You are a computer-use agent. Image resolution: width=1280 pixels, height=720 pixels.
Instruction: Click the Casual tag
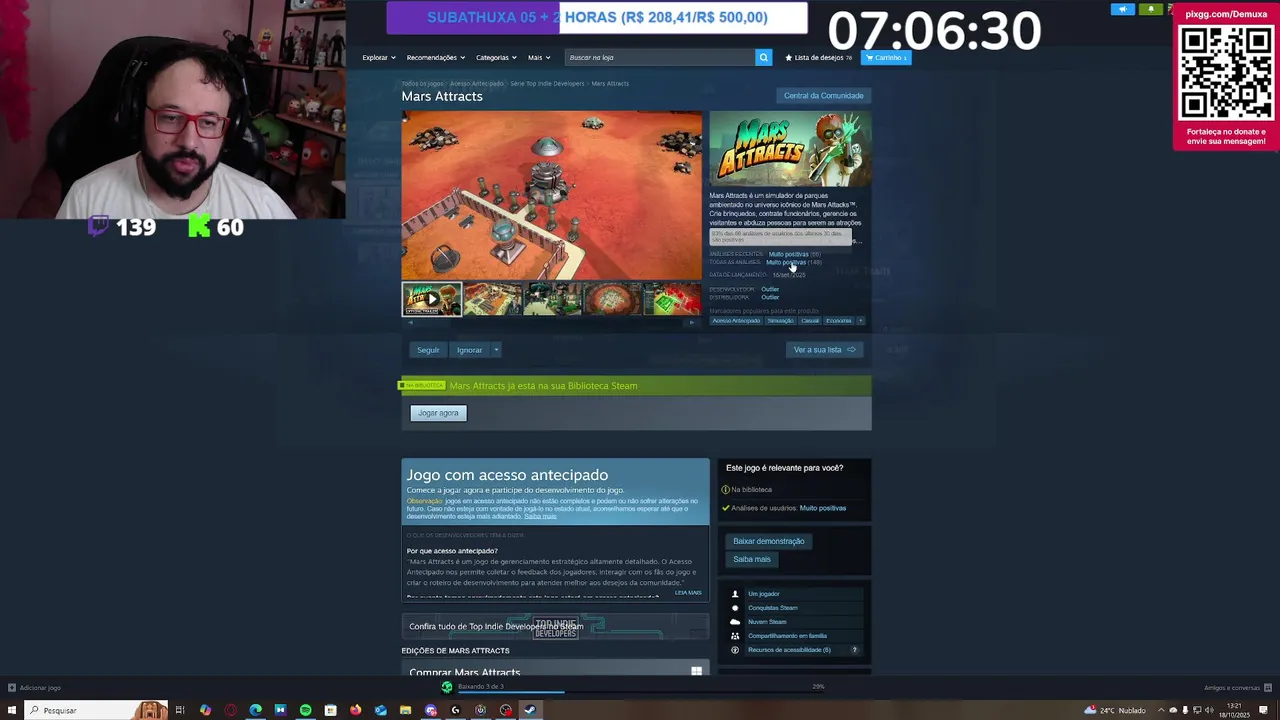point(810,320)
